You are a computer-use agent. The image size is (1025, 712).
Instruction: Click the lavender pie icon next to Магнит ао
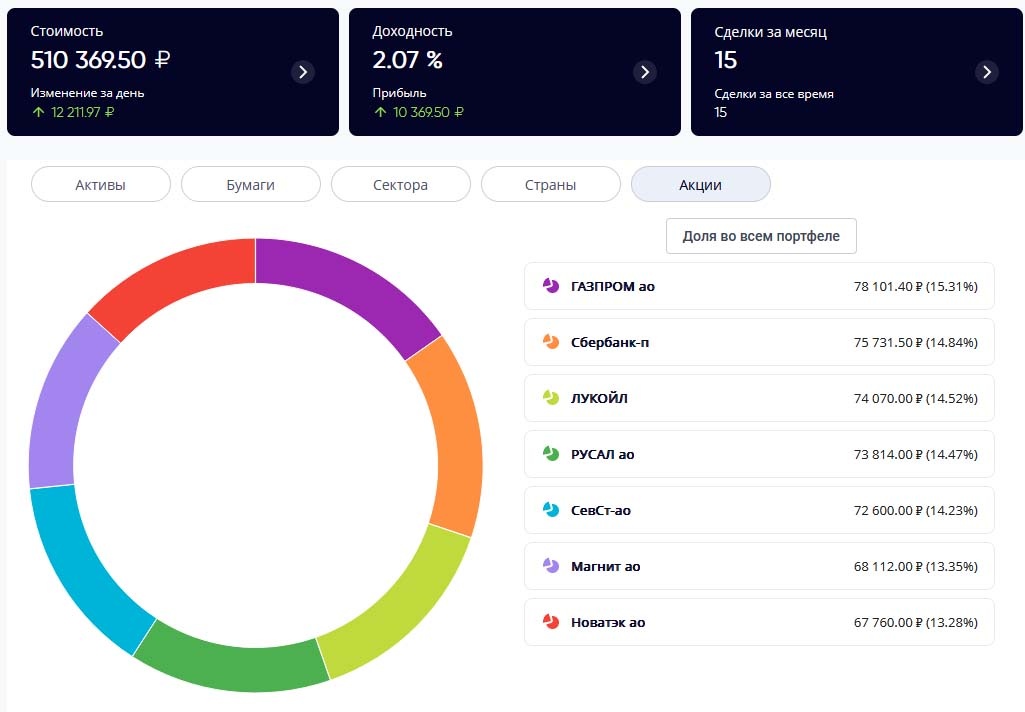pos(551,566)
